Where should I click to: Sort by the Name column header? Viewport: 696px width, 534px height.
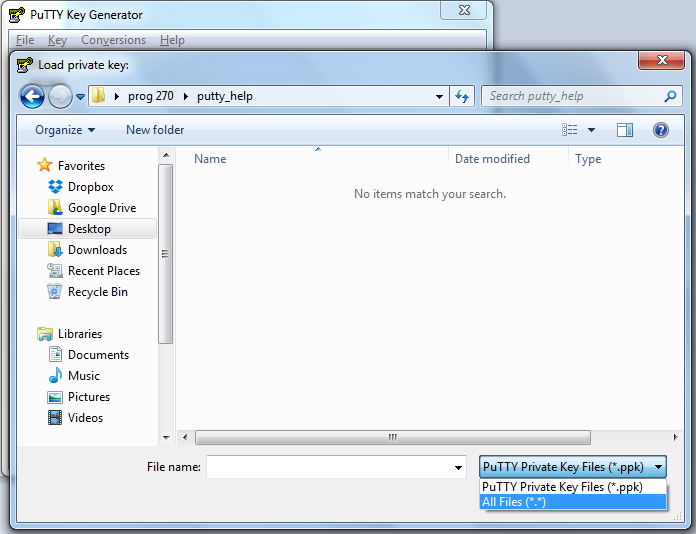pos(210,159)
